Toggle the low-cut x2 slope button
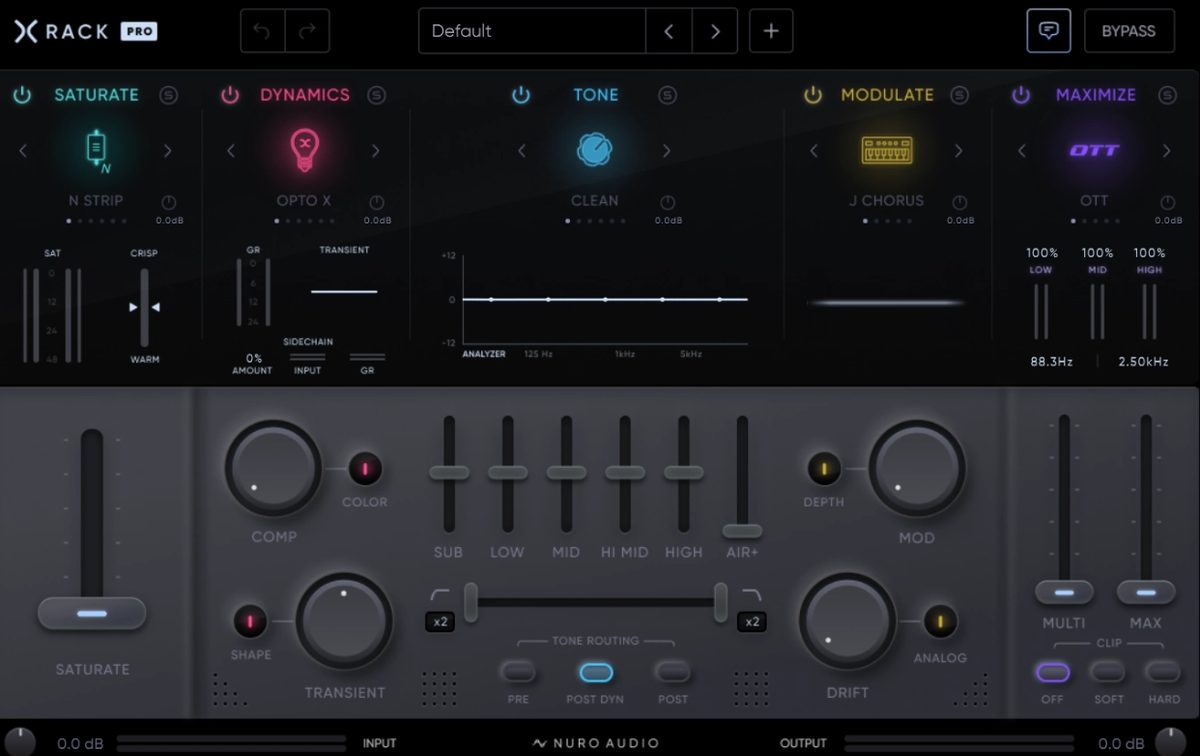The width and height of the screenshot is (1200, 756). coord(440,621)
